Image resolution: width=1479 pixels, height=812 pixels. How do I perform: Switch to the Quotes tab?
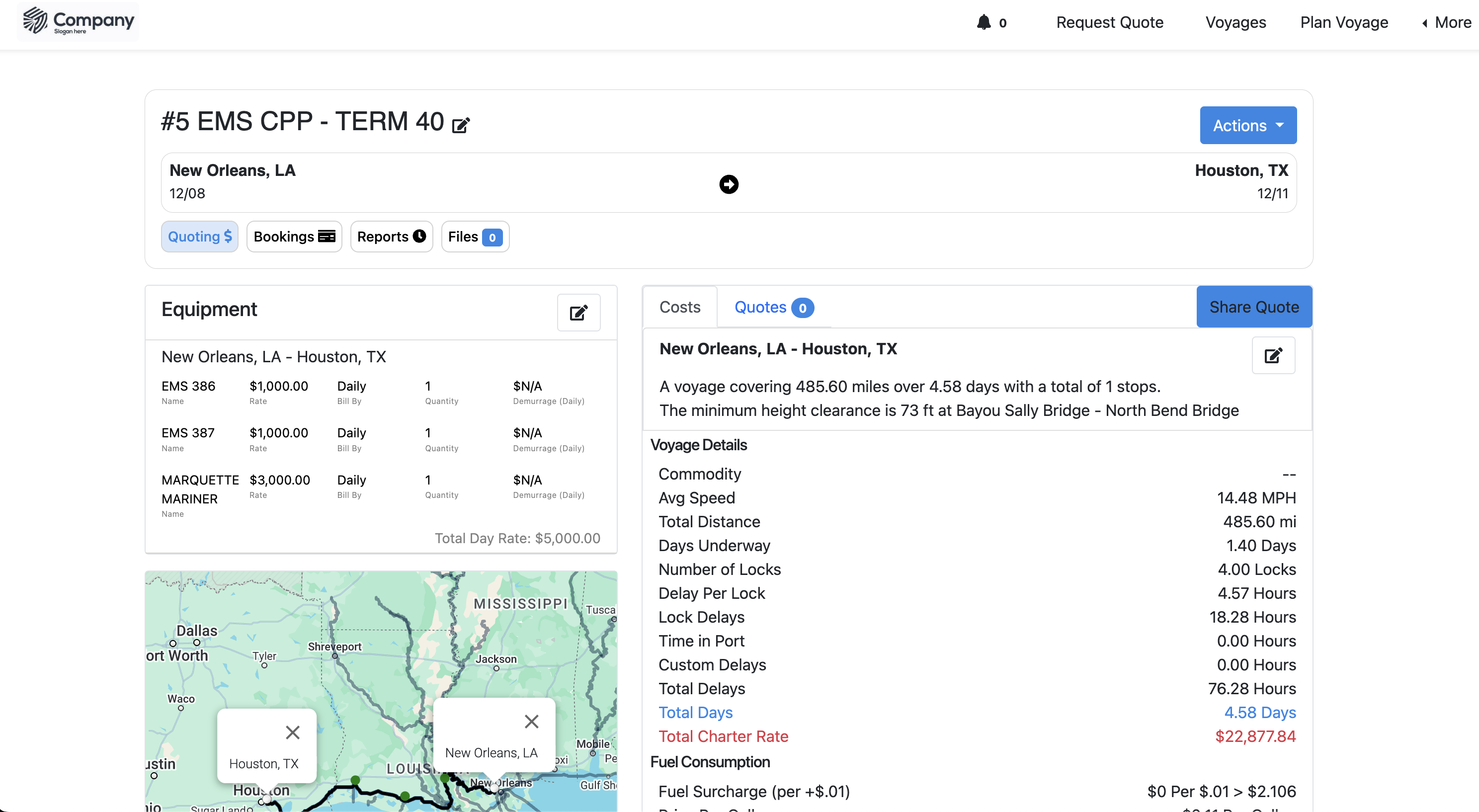773,307
